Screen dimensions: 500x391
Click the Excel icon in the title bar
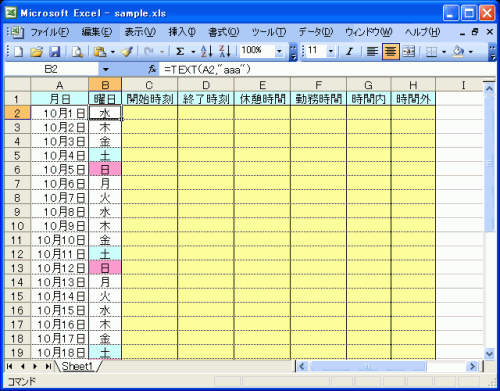tap(11, 13)
